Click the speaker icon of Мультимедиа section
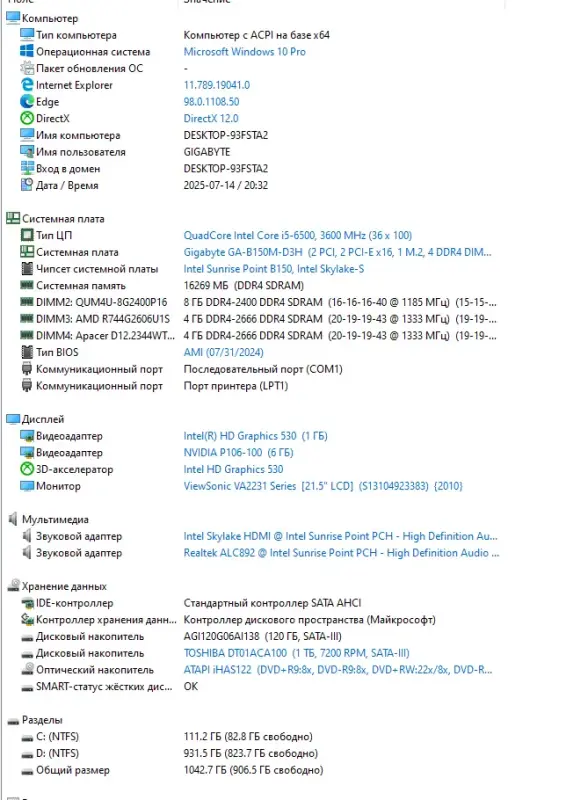 tap(13, 519)
